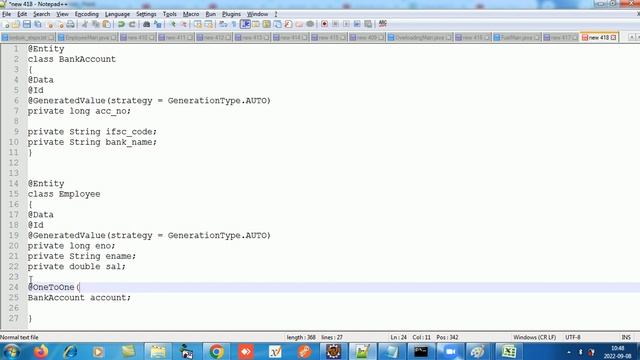Toggle the highlighted indent guide button
The width and height of the screenshot is (640, 360).
[x=245, y=24]
